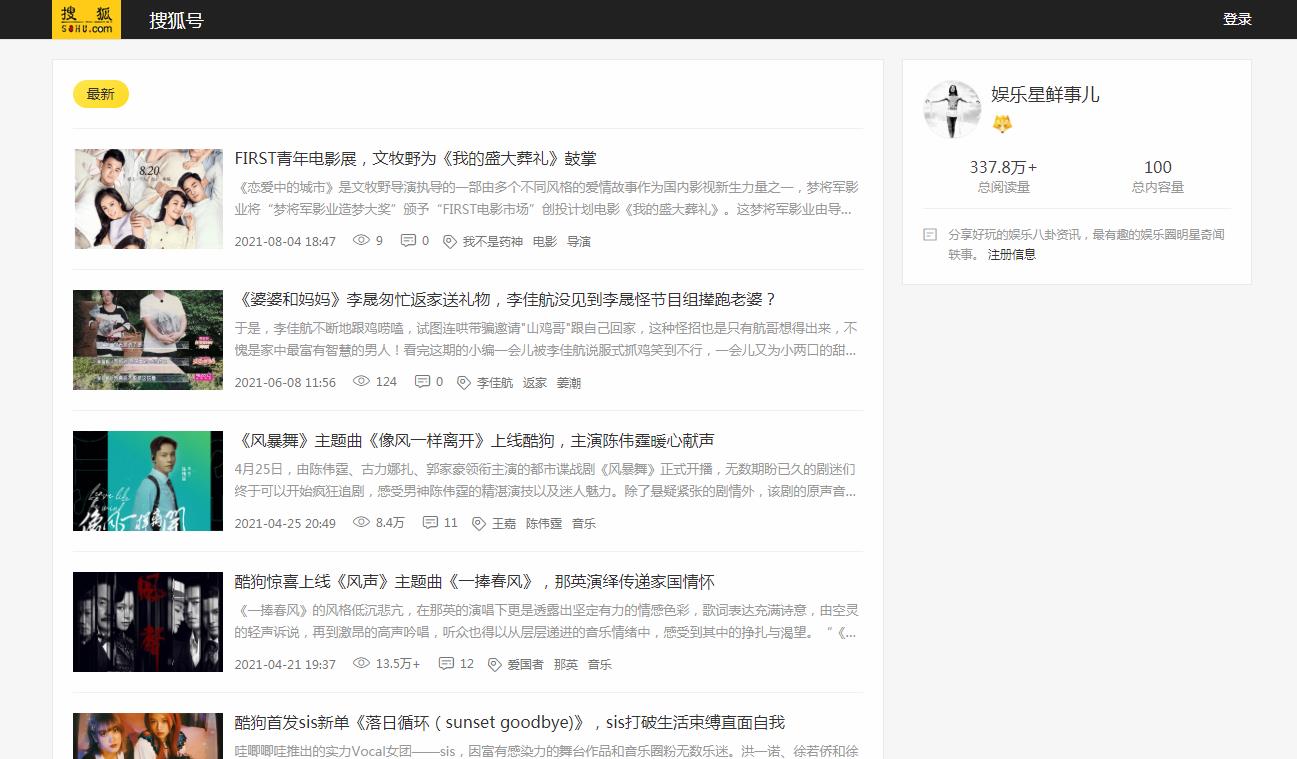
Task: Open article FIRST青年电影展，文牧野为《我的盛大葬礼》鼓掌
Action: tap(416, 158)
